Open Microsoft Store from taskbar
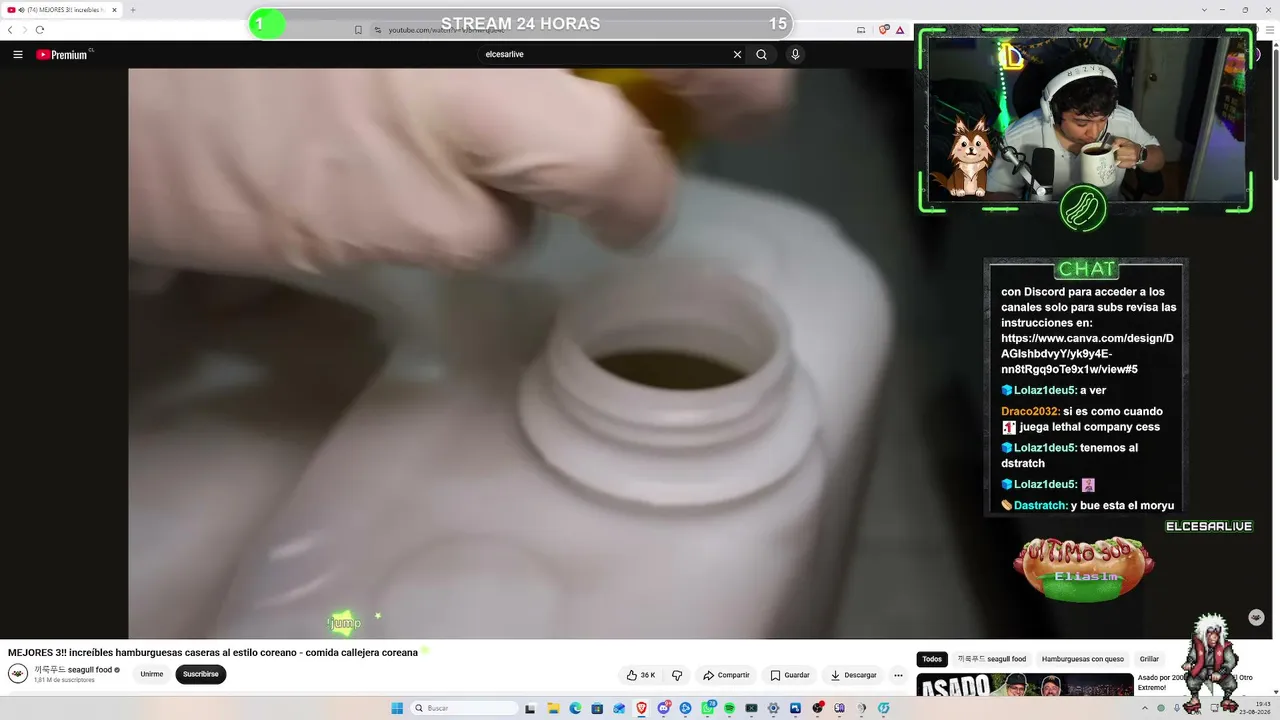1280x720 pixels. coord(597,708)
